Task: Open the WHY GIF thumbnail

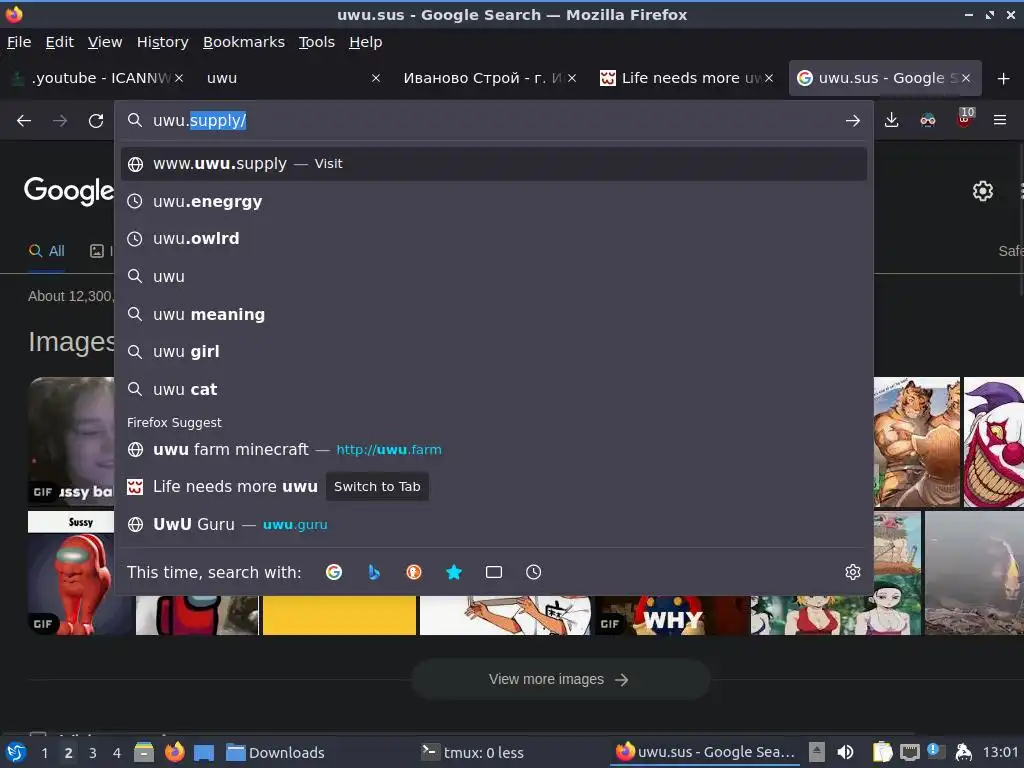Action: point(673,615)
